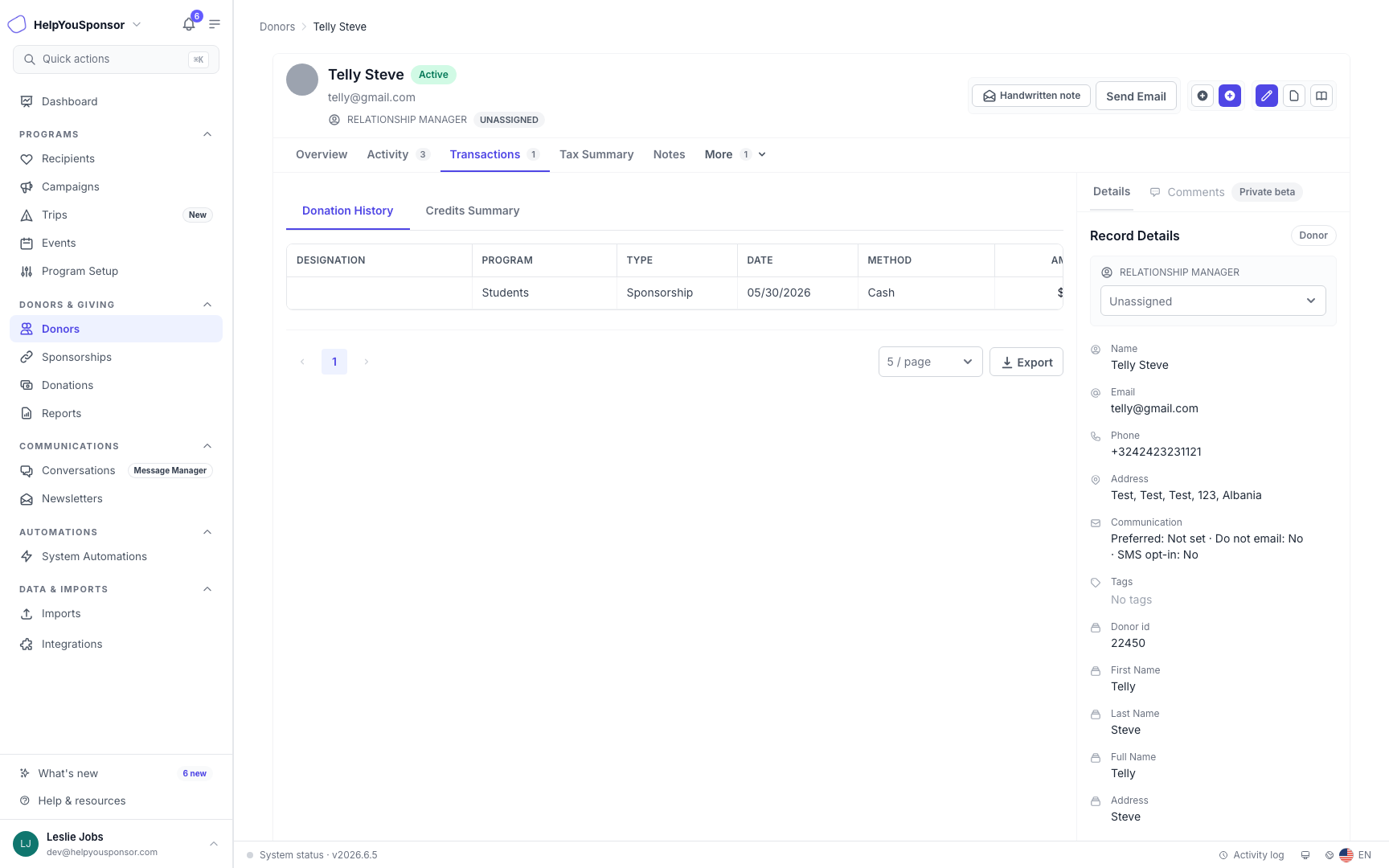Screen dimensions: 1389x868
Task: Click Handwritten note button
Action: pos(1031,96)
